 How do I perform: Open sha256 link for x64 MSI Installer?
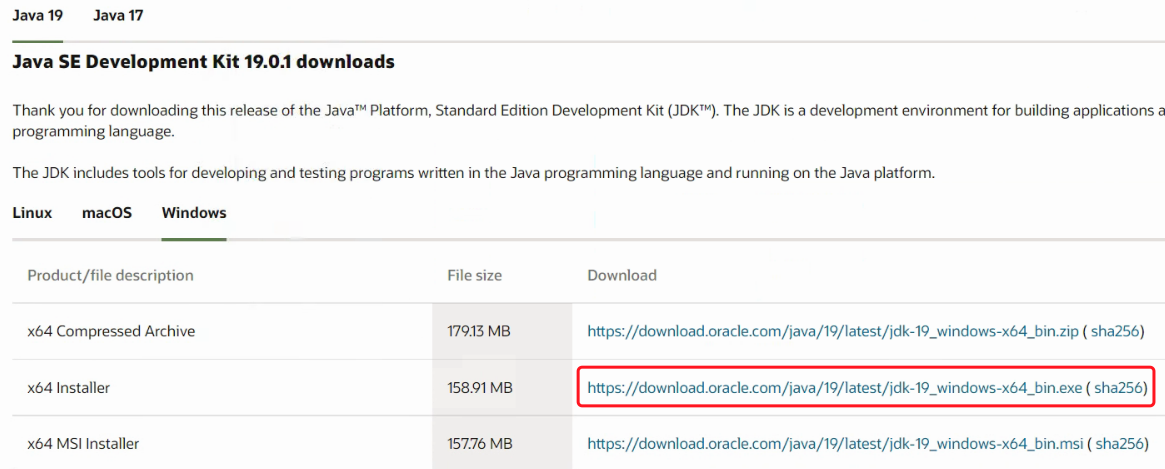coord(1118,444)
